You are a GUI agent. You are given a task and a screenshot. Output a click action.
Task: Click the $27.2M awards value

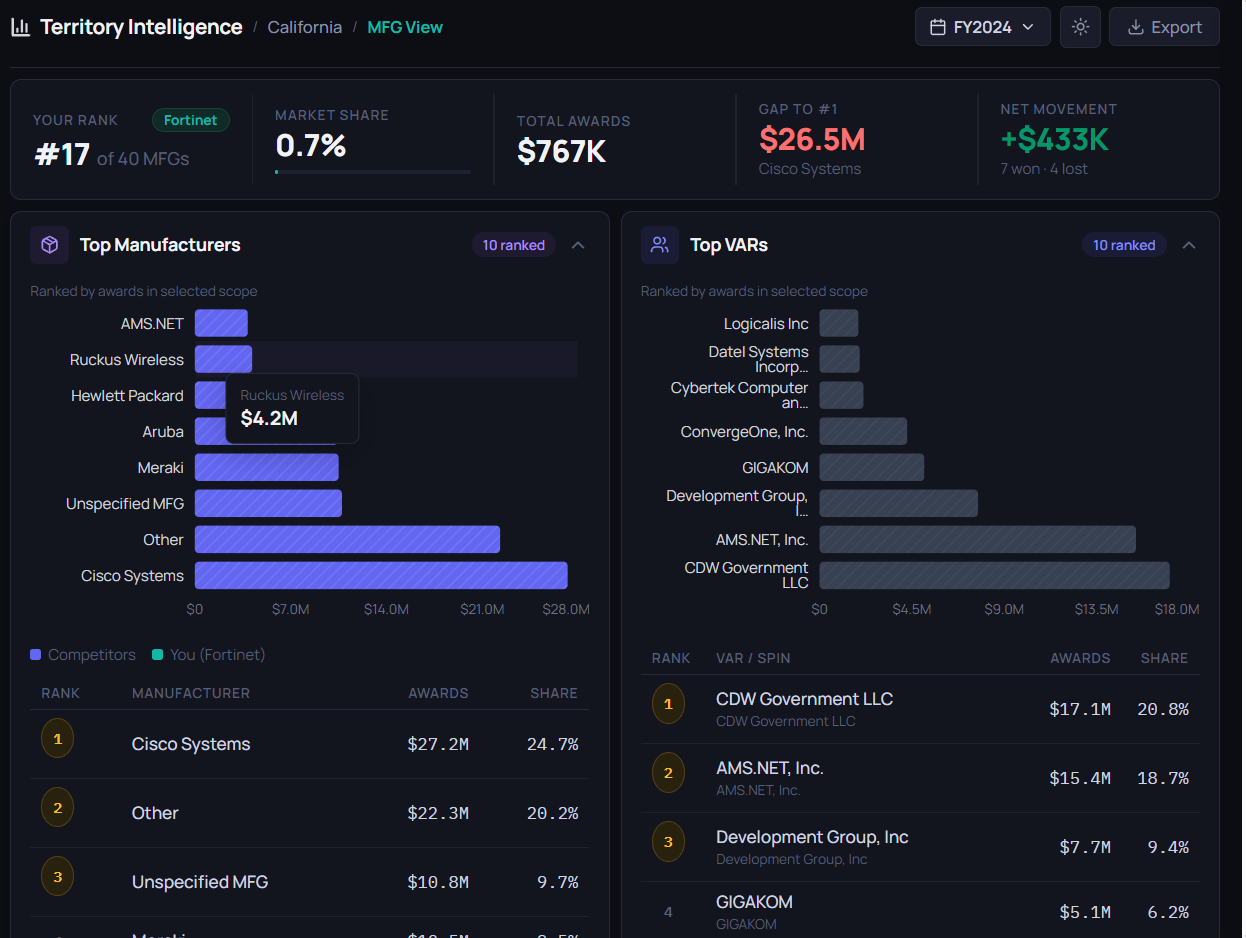438,744
